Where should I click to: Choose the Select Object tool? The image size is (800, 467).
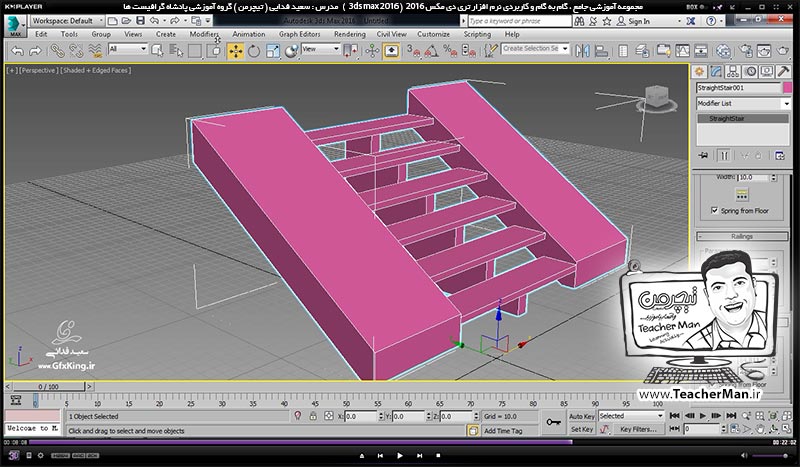click(157, 51)
